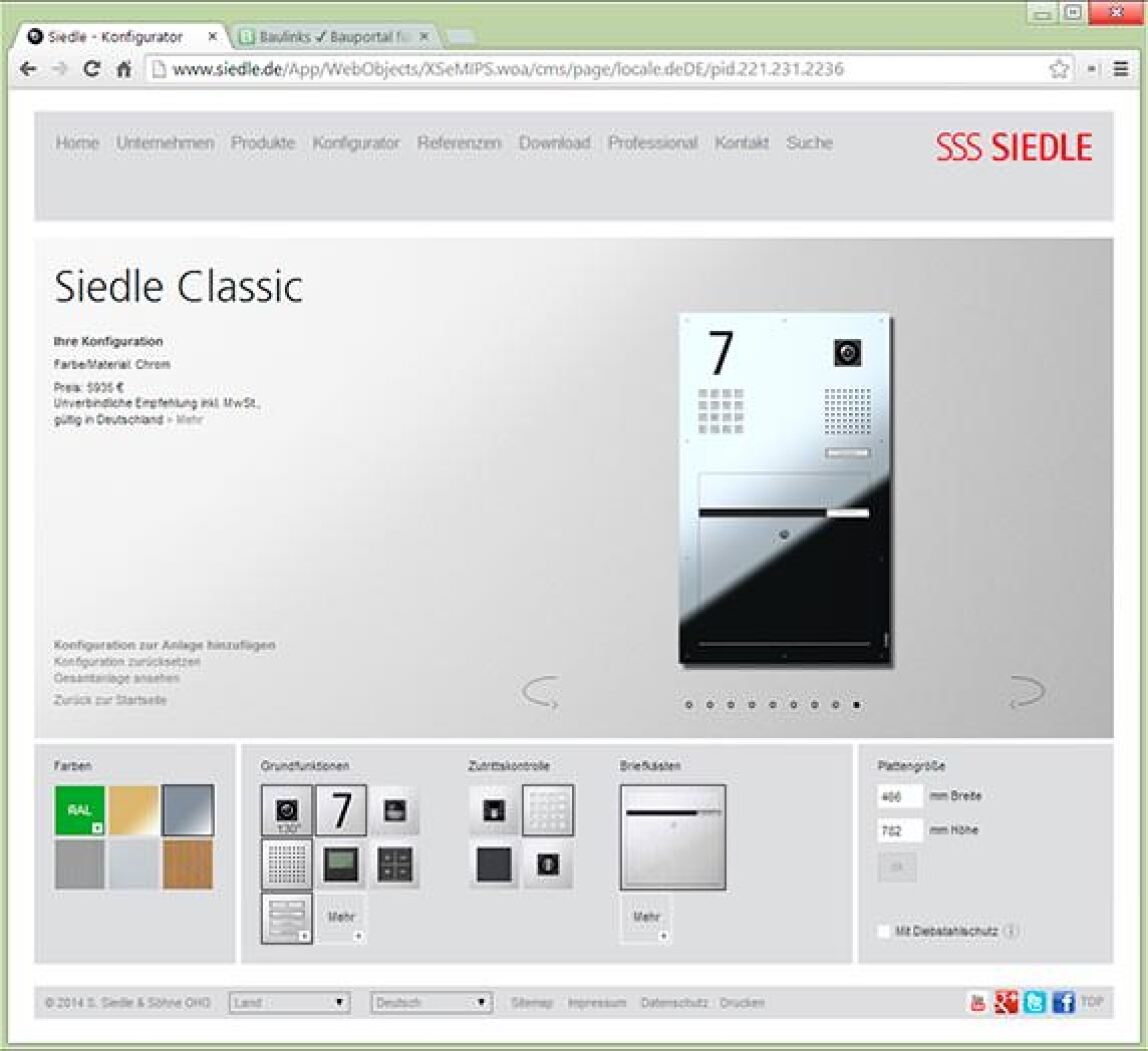Open Konfigurator menu item
This screenshot has width=1148, height=1051.
pos(356,143)
